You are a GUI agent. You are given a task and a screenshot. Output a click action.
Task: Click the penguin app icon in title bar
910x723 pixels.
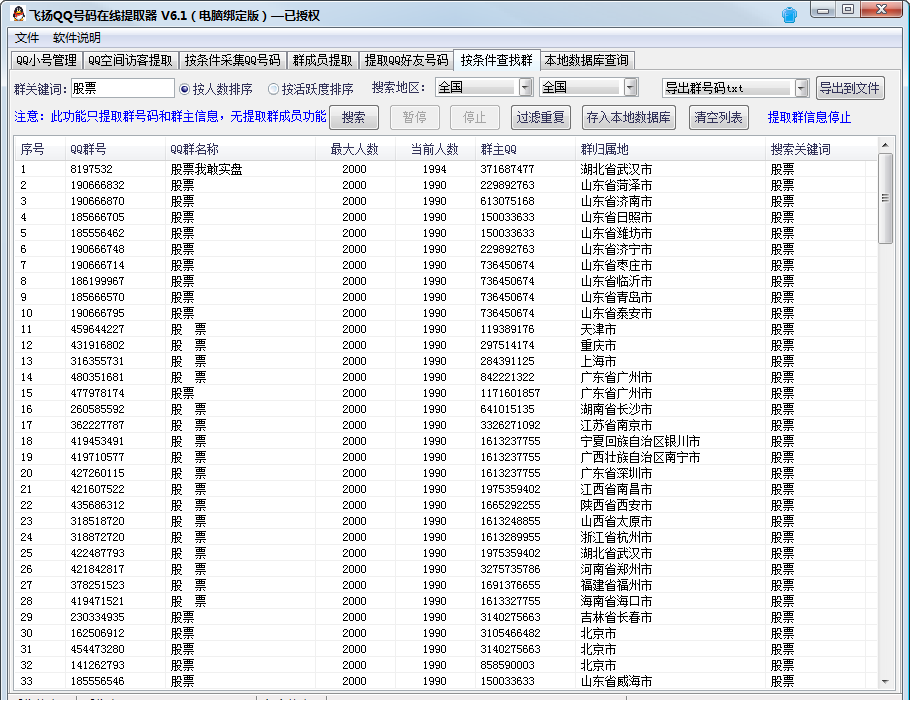click(x=19, y=14)
